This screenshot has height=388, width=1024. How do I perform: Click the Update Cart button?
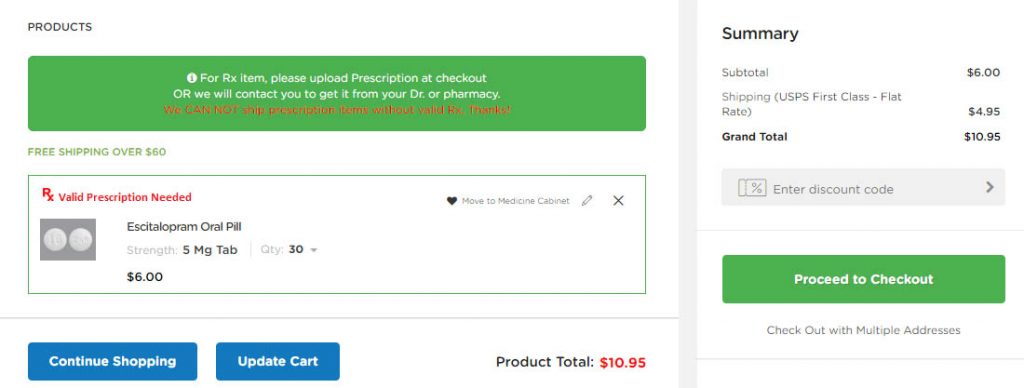tap(278, 361)
